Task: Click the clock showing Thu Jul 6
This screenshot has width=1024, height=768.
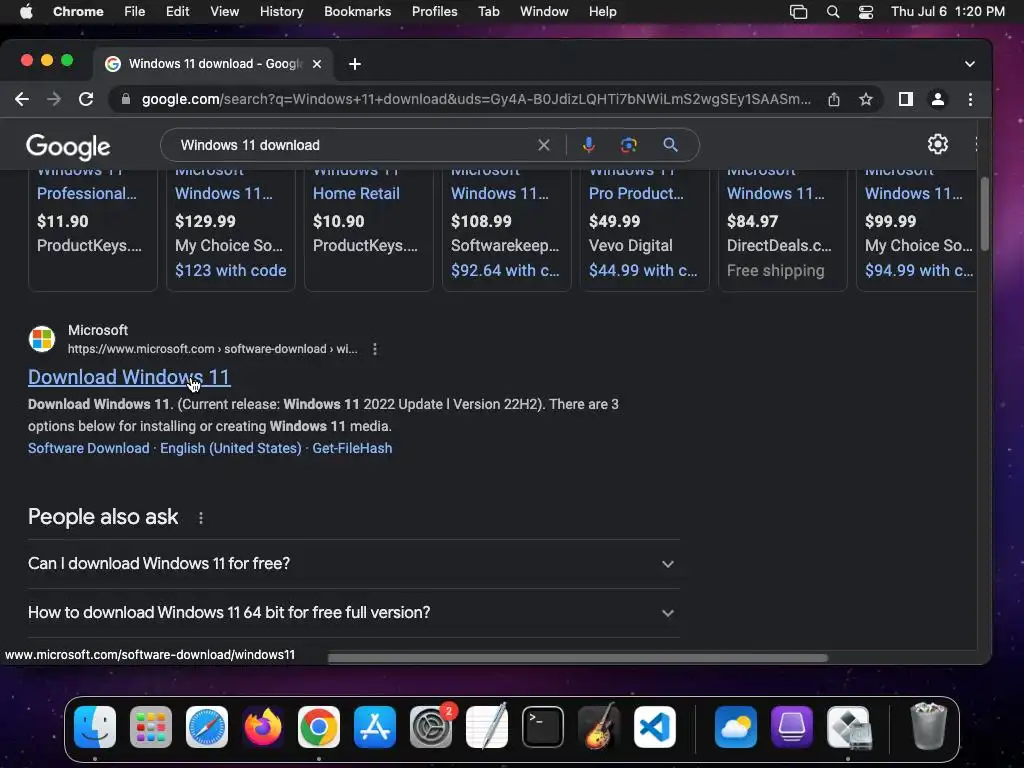Action: pyautogui.click(x=948, y=12)
